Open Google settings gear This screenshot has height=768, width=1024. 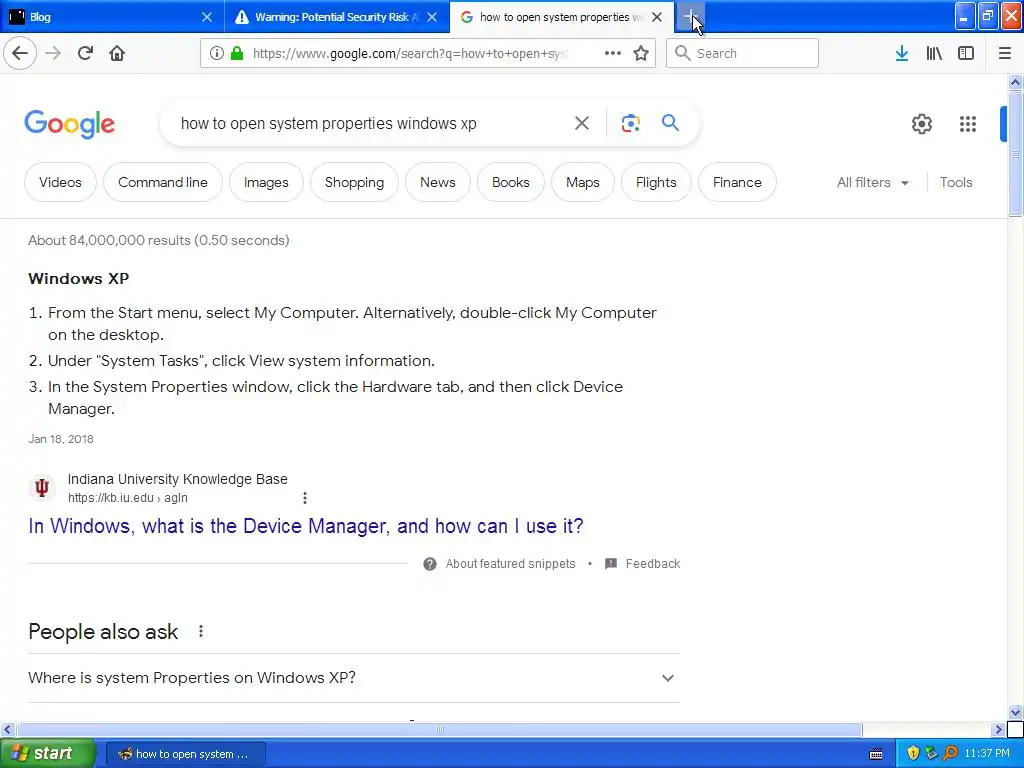click(921, 123)
